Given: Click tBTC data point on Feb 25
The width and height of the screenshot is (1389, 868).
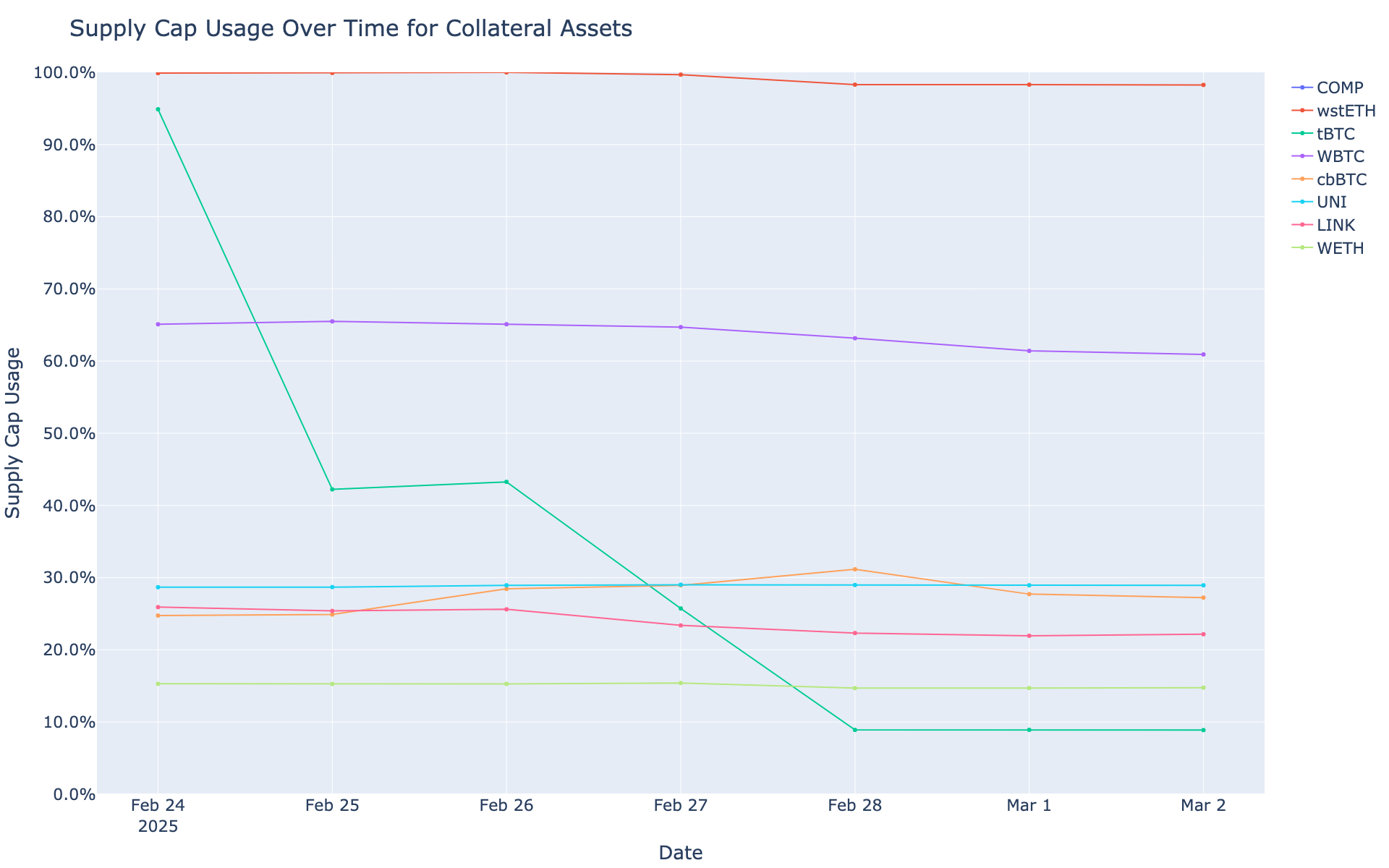Looking at the screenshot, I should 332,490.
